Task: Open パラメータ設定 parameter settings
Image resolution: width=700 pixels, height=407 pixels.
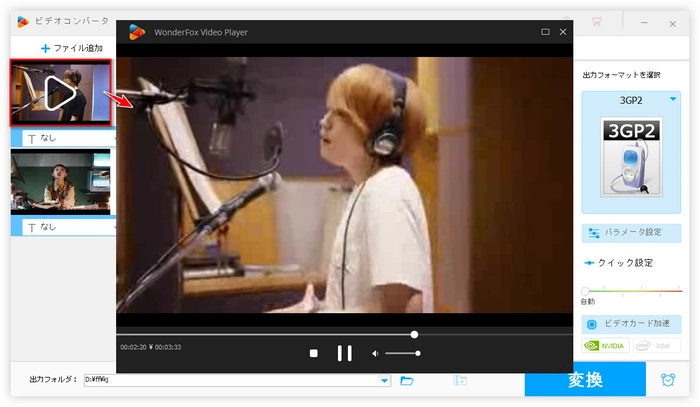Action: (x=631, y=233)
